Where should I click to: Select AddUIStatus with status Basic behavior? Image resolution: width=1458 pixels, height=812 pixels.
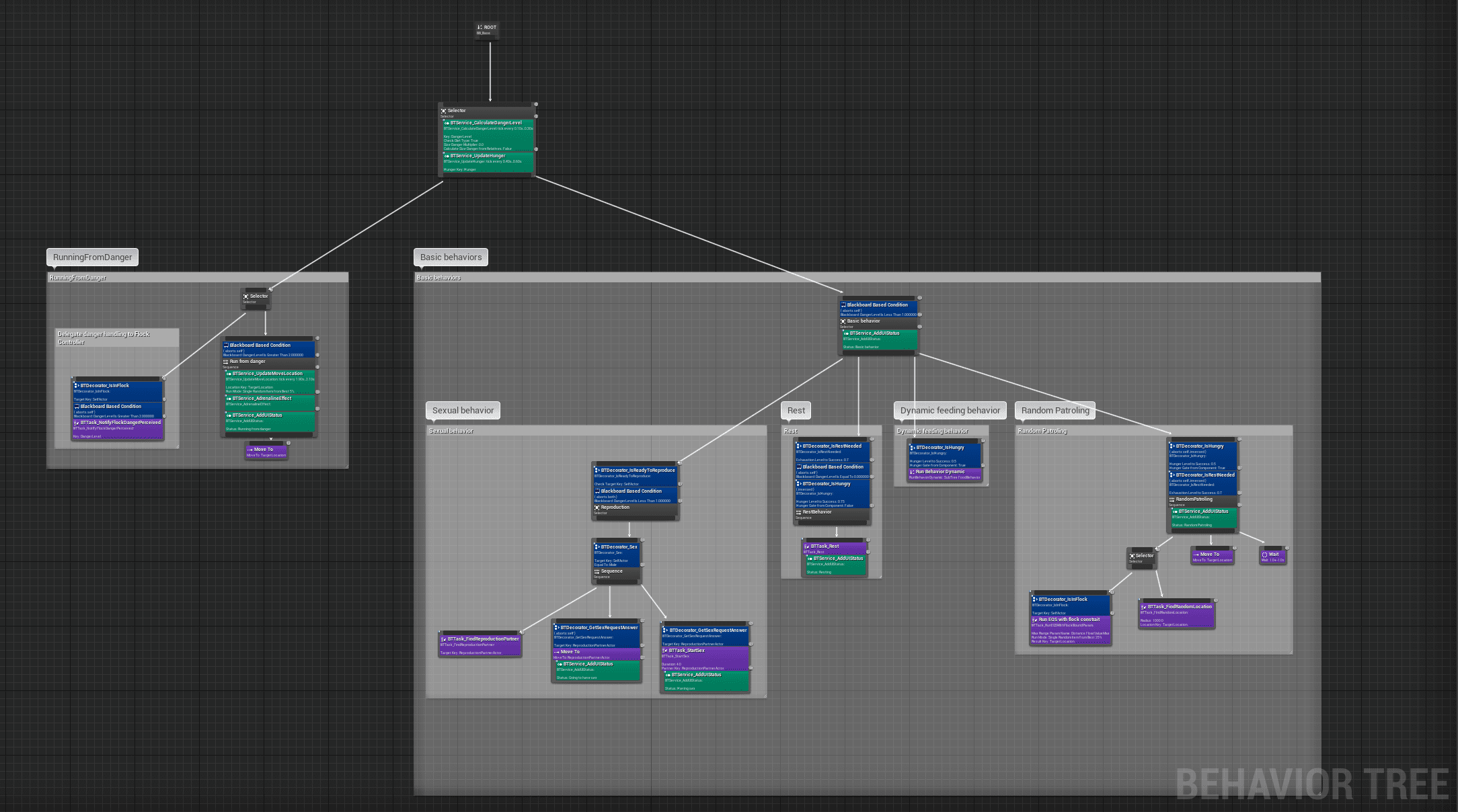(x=880, y=339)
